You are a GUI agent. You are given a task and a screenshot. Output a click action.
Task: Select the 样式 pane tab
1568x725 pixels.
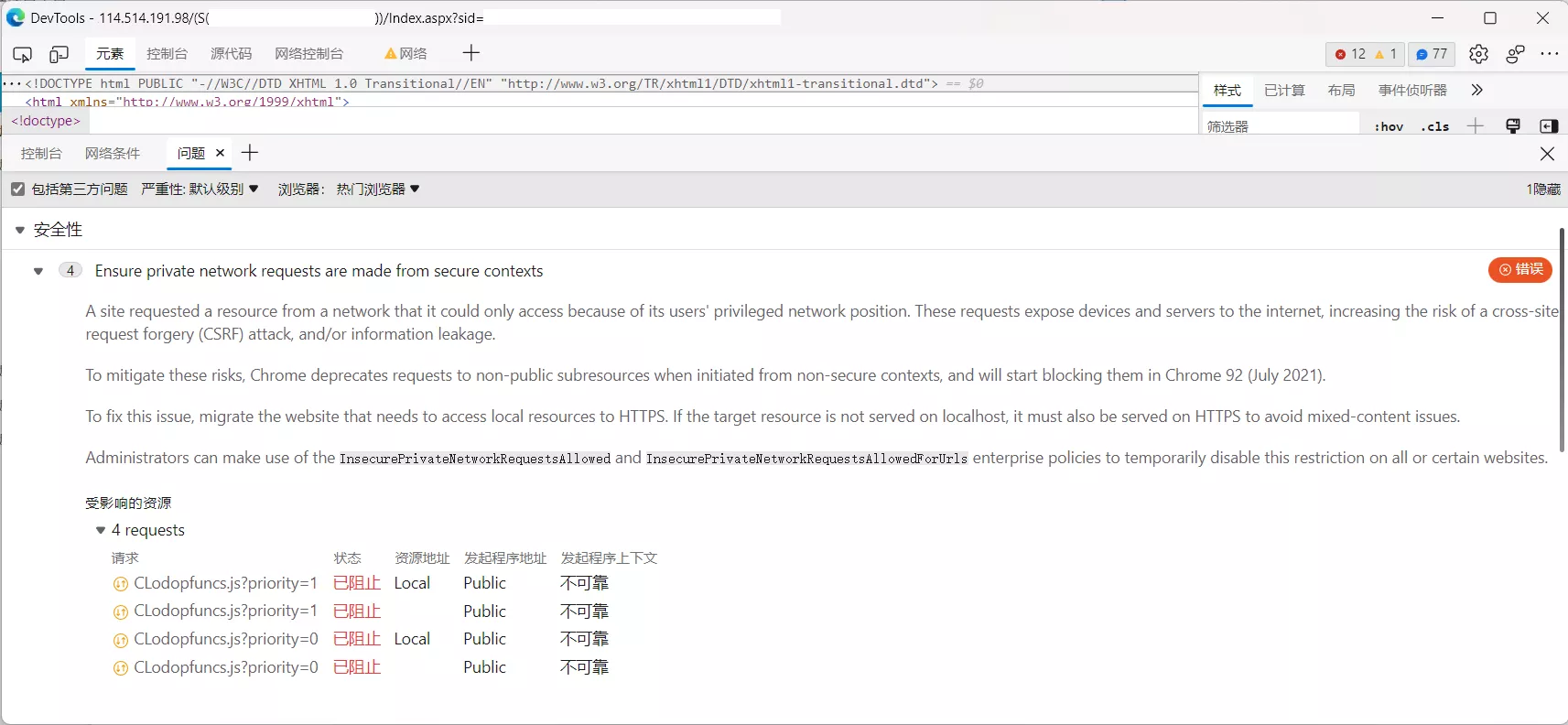[1227, 90]
